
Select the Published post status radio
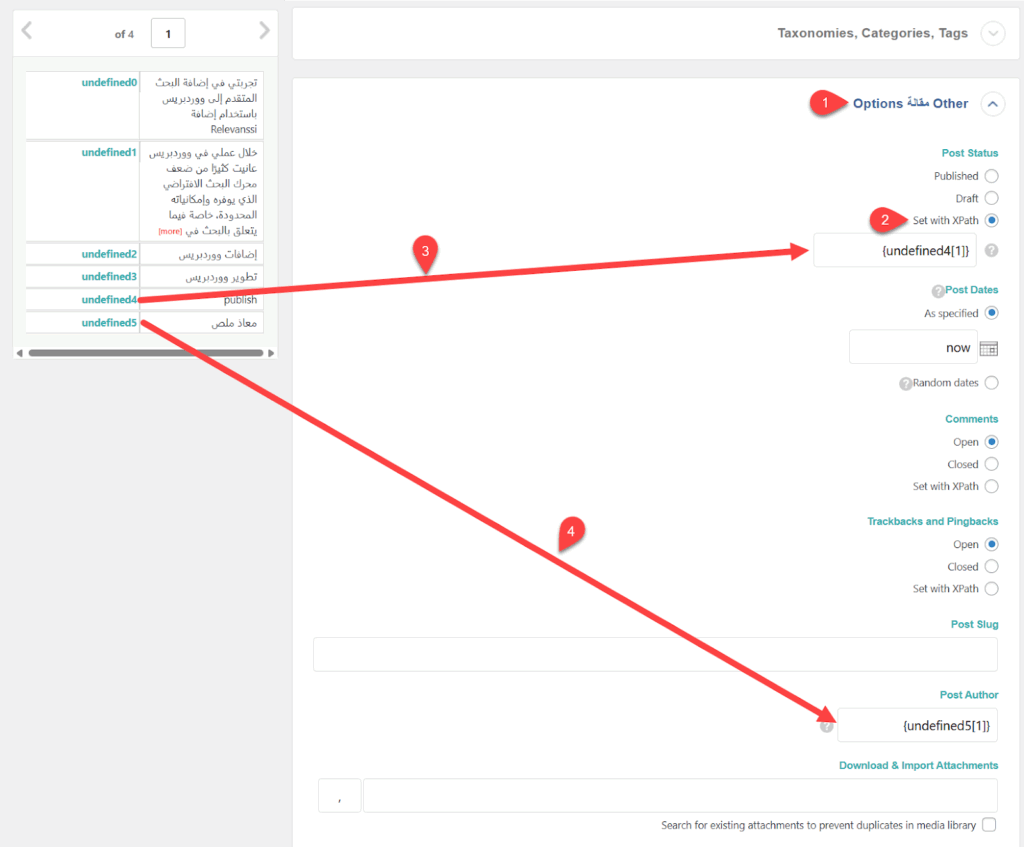click(x=991, y=176)
